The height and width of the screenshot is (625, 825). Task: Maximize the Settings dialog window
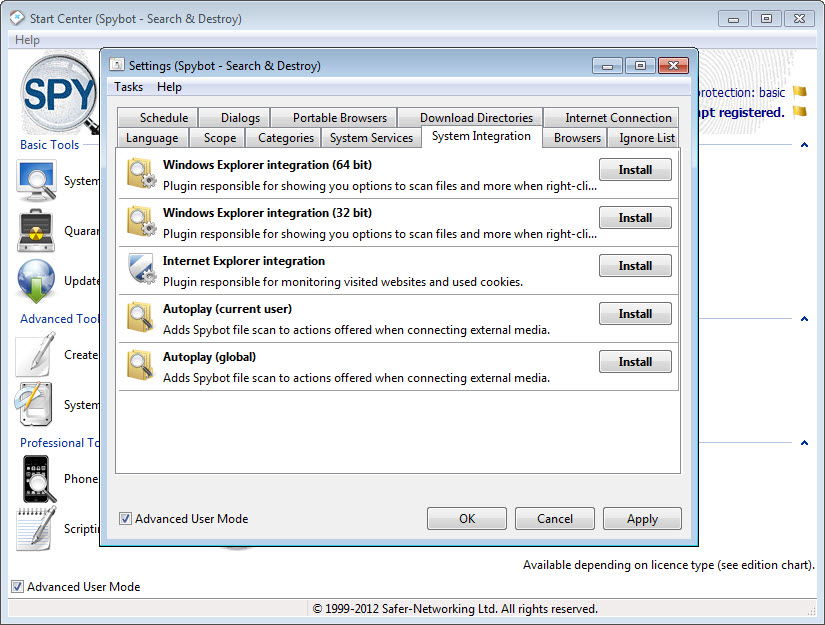coord(640,66)
